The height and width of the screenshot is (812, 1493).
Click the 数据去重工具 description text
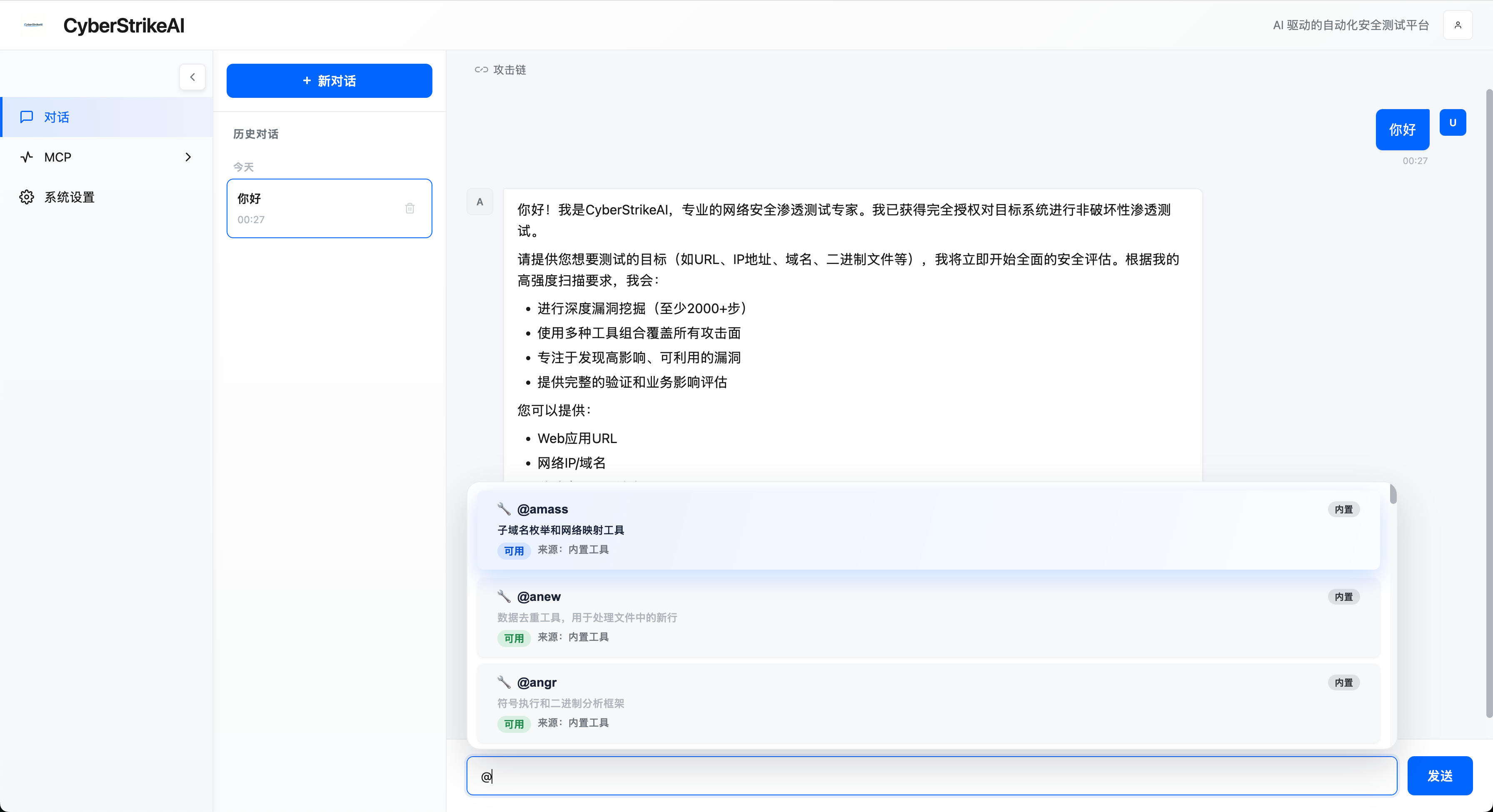coord(587,618)
